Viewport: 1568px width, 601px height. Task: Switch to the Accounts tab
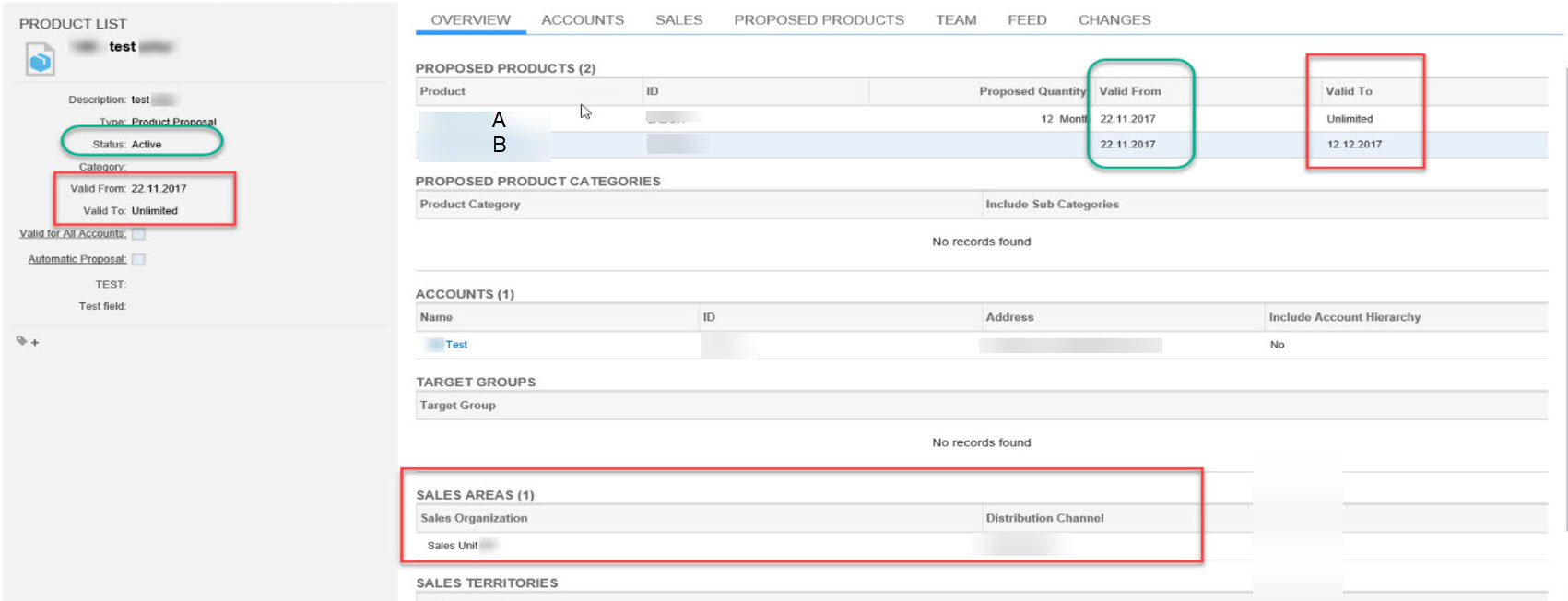[x=583, y=19]
